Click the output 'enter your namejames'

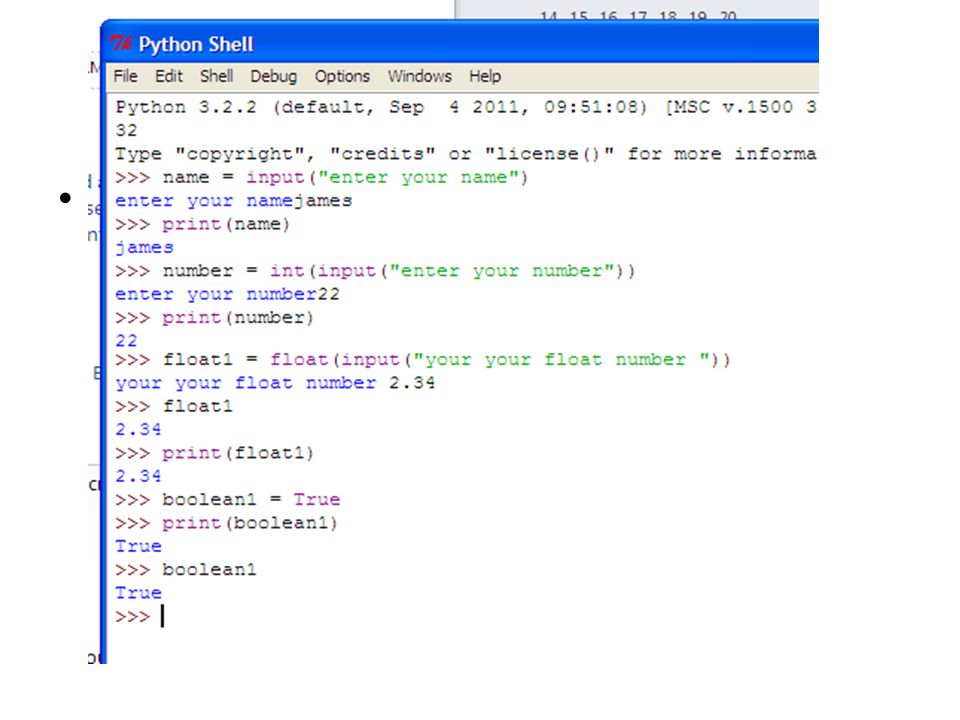pyautogui.click(x=234, y=201)
